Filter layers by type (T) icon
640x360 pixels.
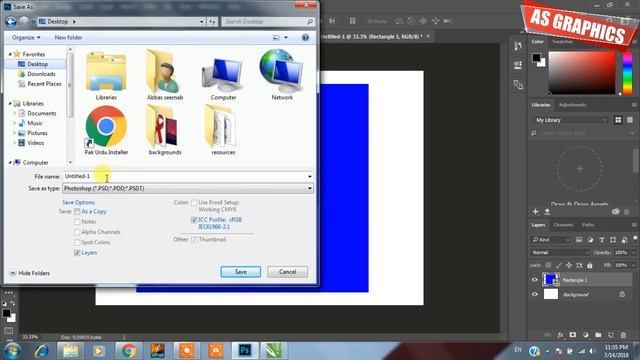point(602,240)
